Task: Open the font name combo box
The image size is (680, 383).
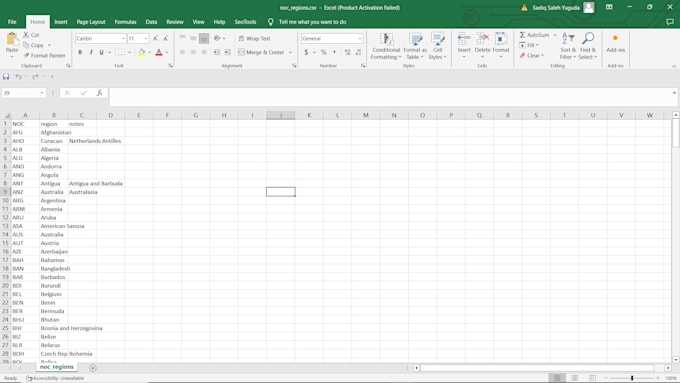Action: [x=101, y=39]
